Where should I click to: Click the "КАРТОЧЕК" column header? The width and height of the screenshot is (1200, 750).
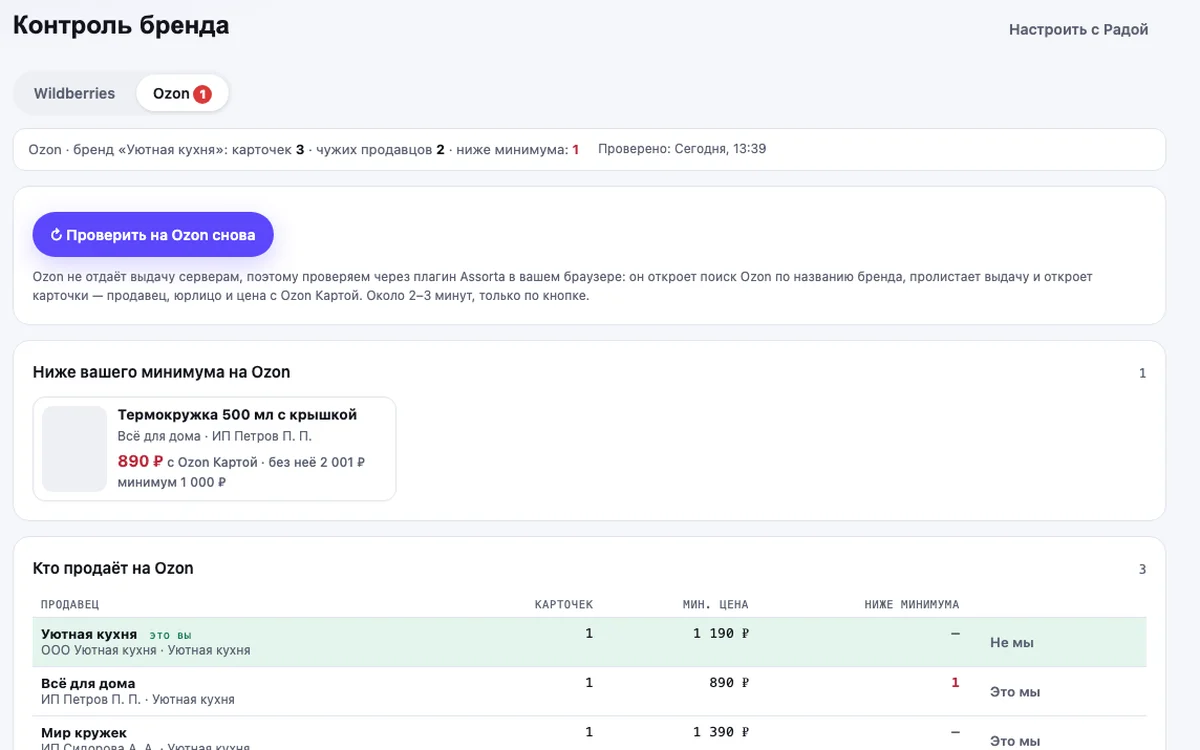pos(564,604)
